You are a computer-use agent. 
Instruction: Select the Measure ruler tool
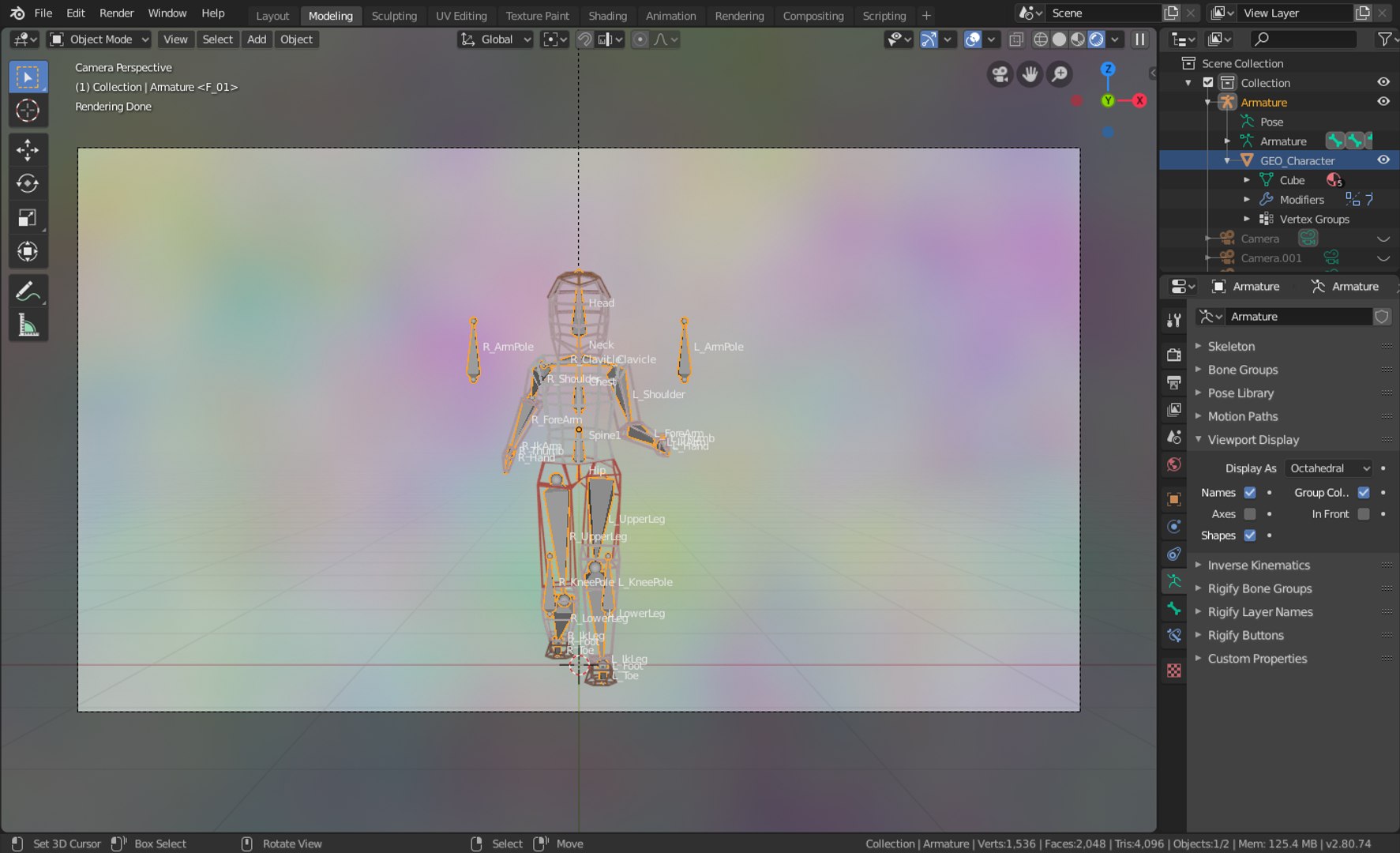click(28, 325)
